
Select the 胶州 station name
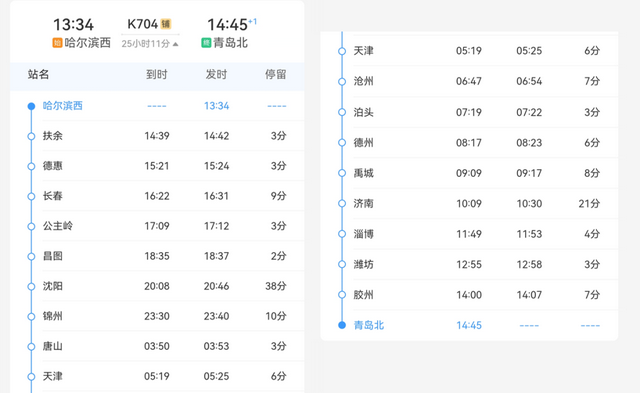[363, 295]
